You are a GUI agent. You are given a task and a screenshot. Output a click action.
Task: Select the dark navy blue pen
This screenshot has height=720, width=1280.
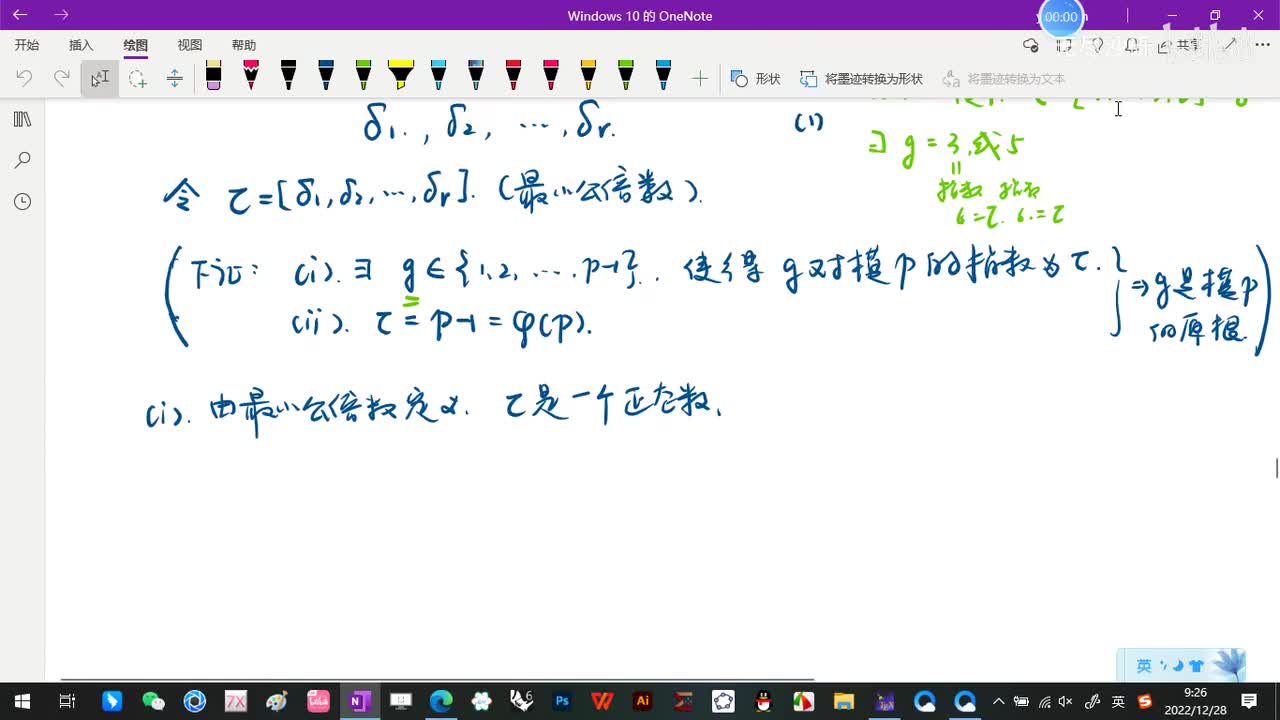pos(326,76)
